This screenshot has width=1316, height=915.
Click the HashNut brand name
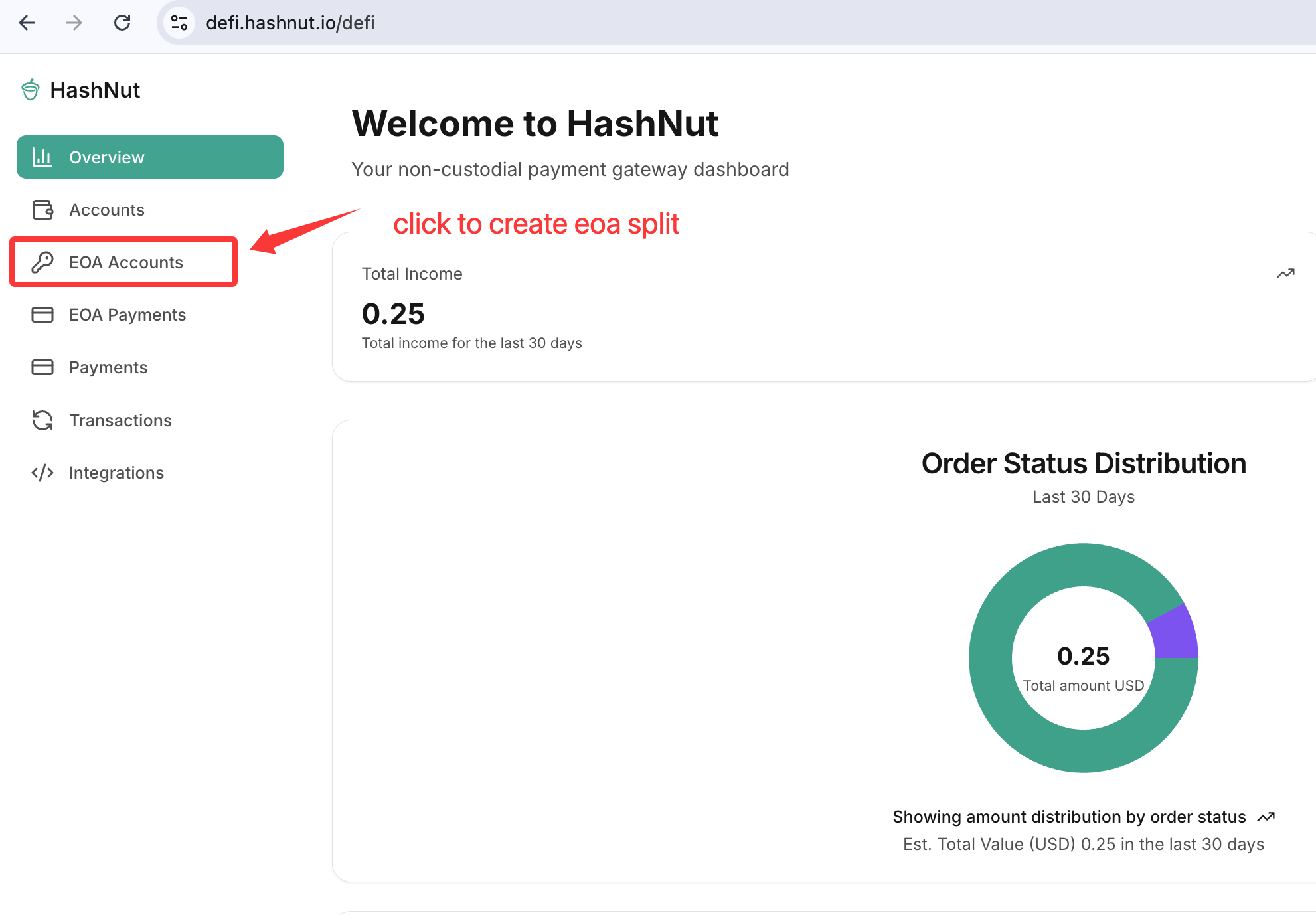95,90
